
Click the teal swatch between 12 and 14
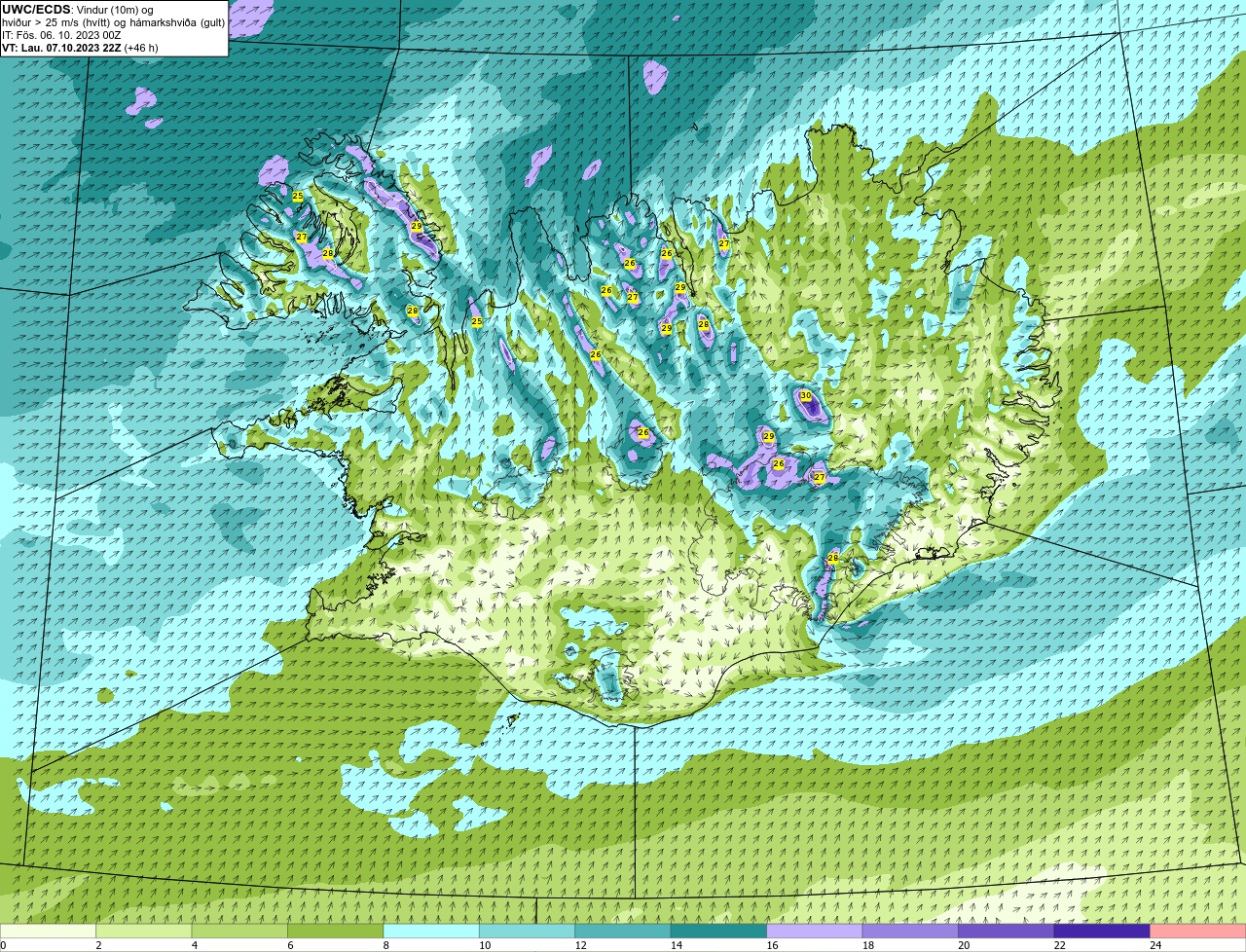click(x=624, y=932)
